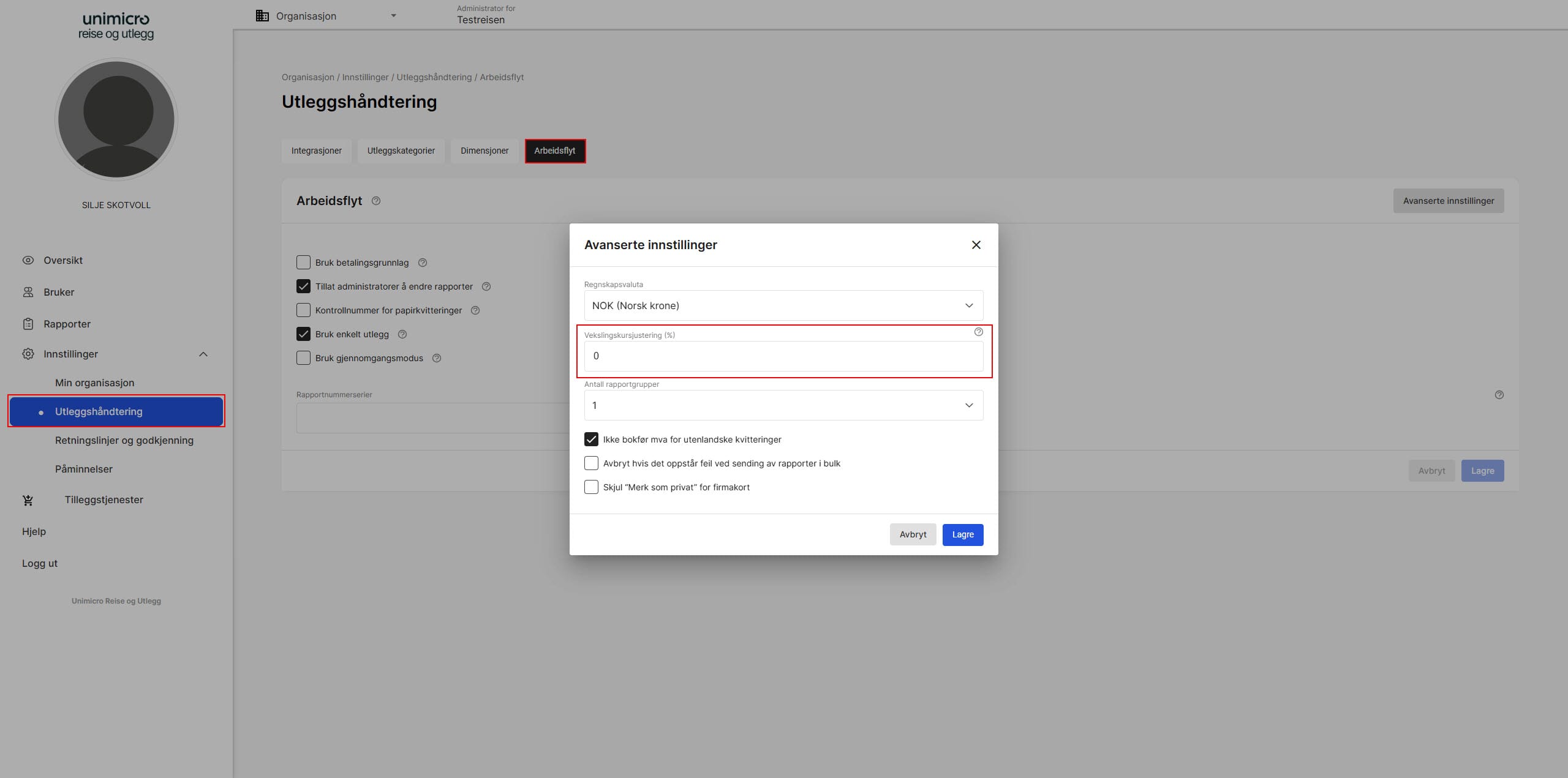The width and height of the screenshot is (1568, 778).
Task: Click the Innstillinger gear icon
Action: point(28,354)
